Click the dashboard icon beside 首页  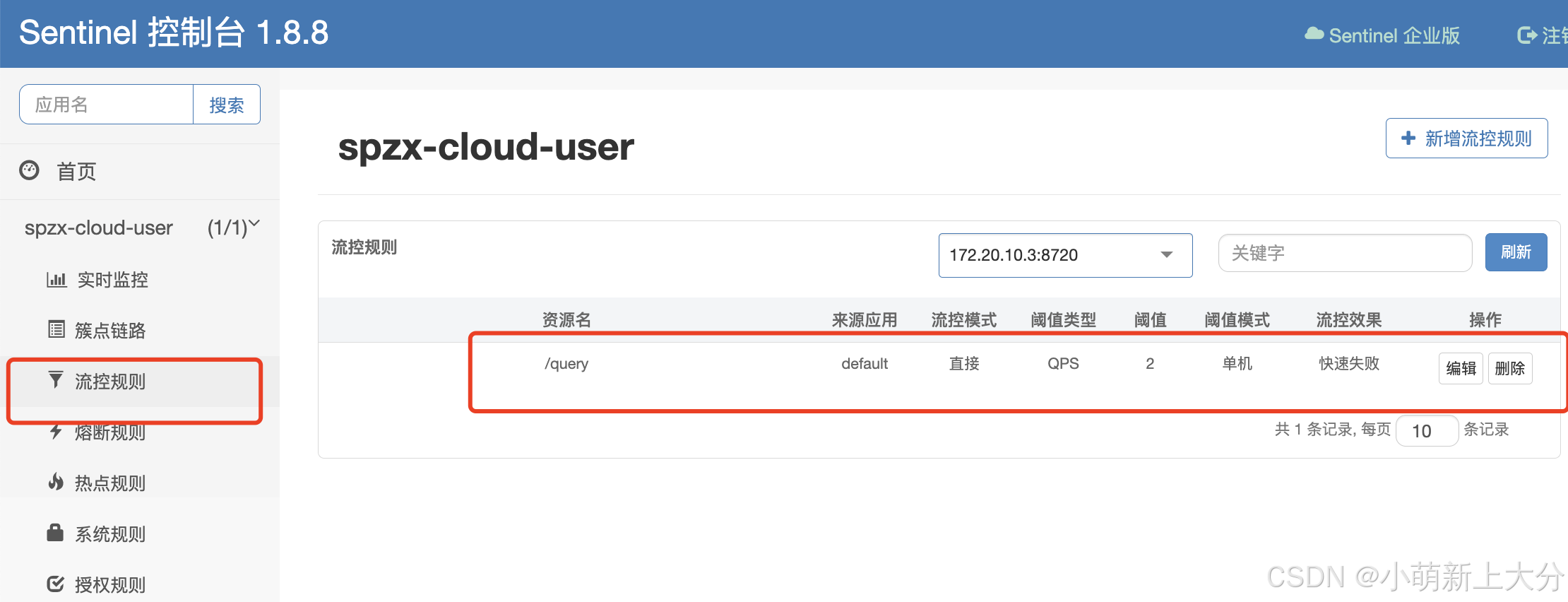pyautogui.click(x=29, y=170)
